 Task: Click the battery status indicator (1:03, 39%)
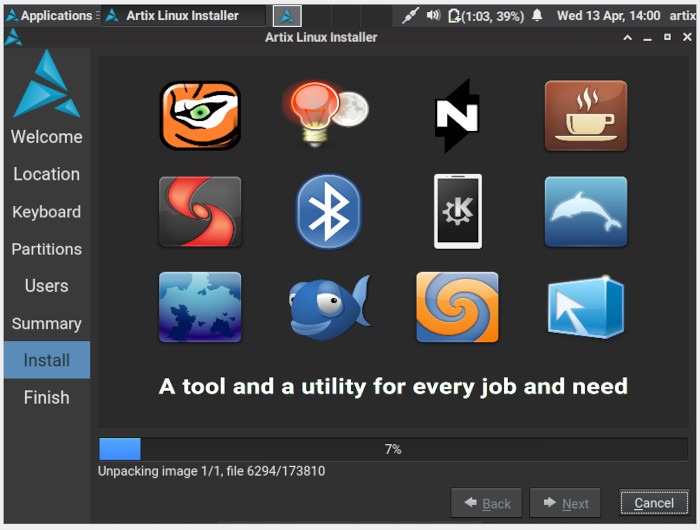486,16
